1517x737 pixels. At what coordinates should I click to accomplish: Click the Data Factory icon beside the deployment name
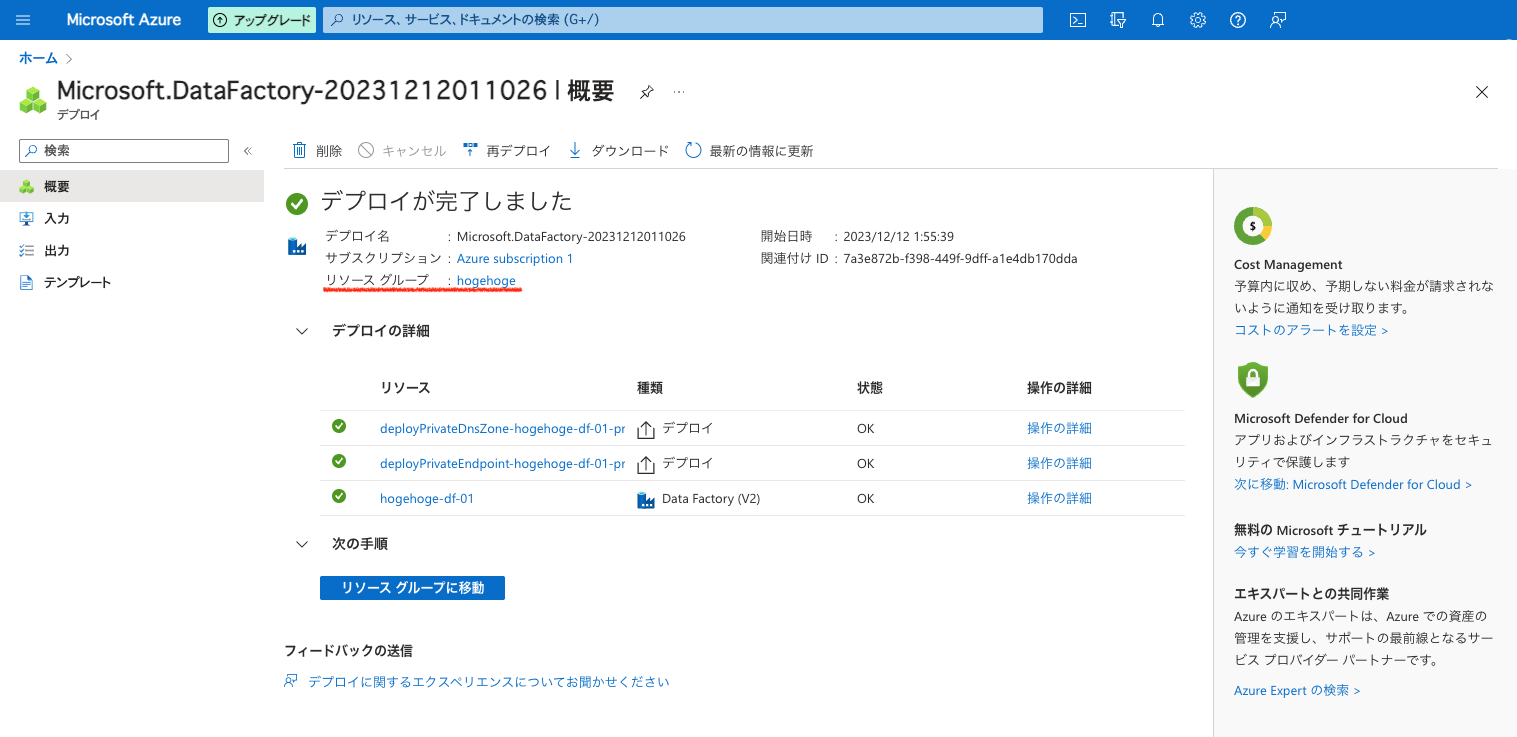click(297, 246)
